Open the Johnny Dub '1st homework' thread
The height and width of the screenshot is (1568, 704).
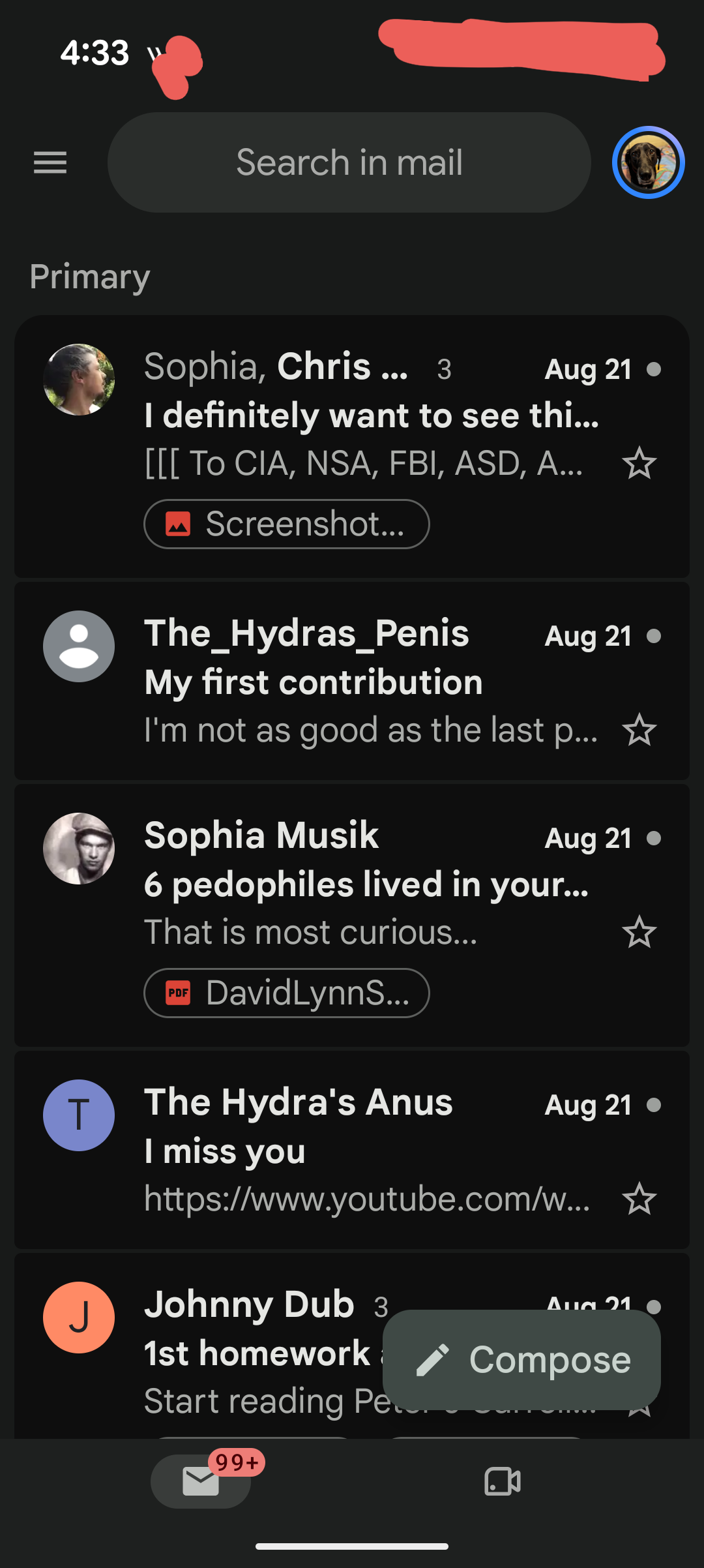click(261, 1350)
